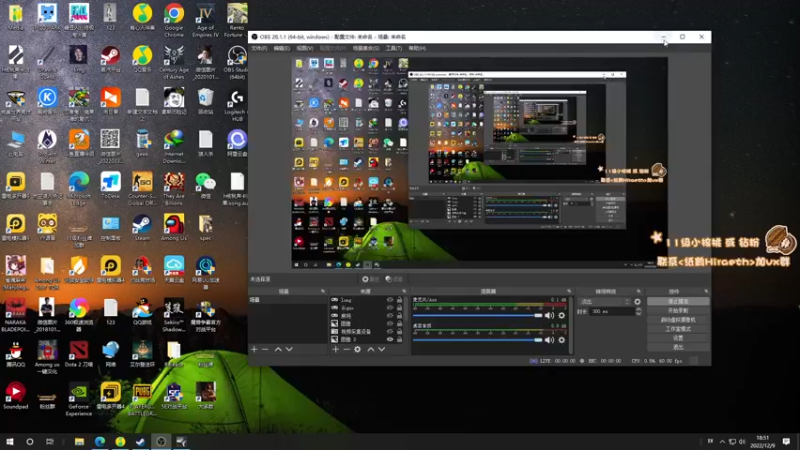Open the Sekiro Shadows shortcut
The image size is (800, 450).
(173, 315)
